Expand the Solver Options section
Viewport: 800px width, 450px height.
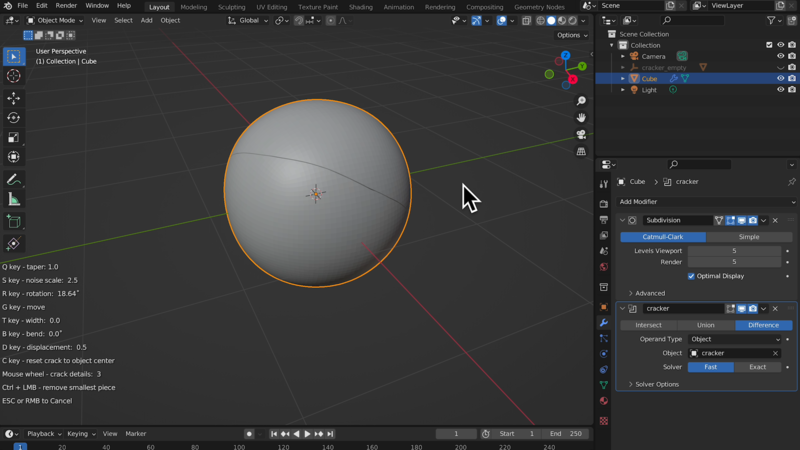click(656, 384)
